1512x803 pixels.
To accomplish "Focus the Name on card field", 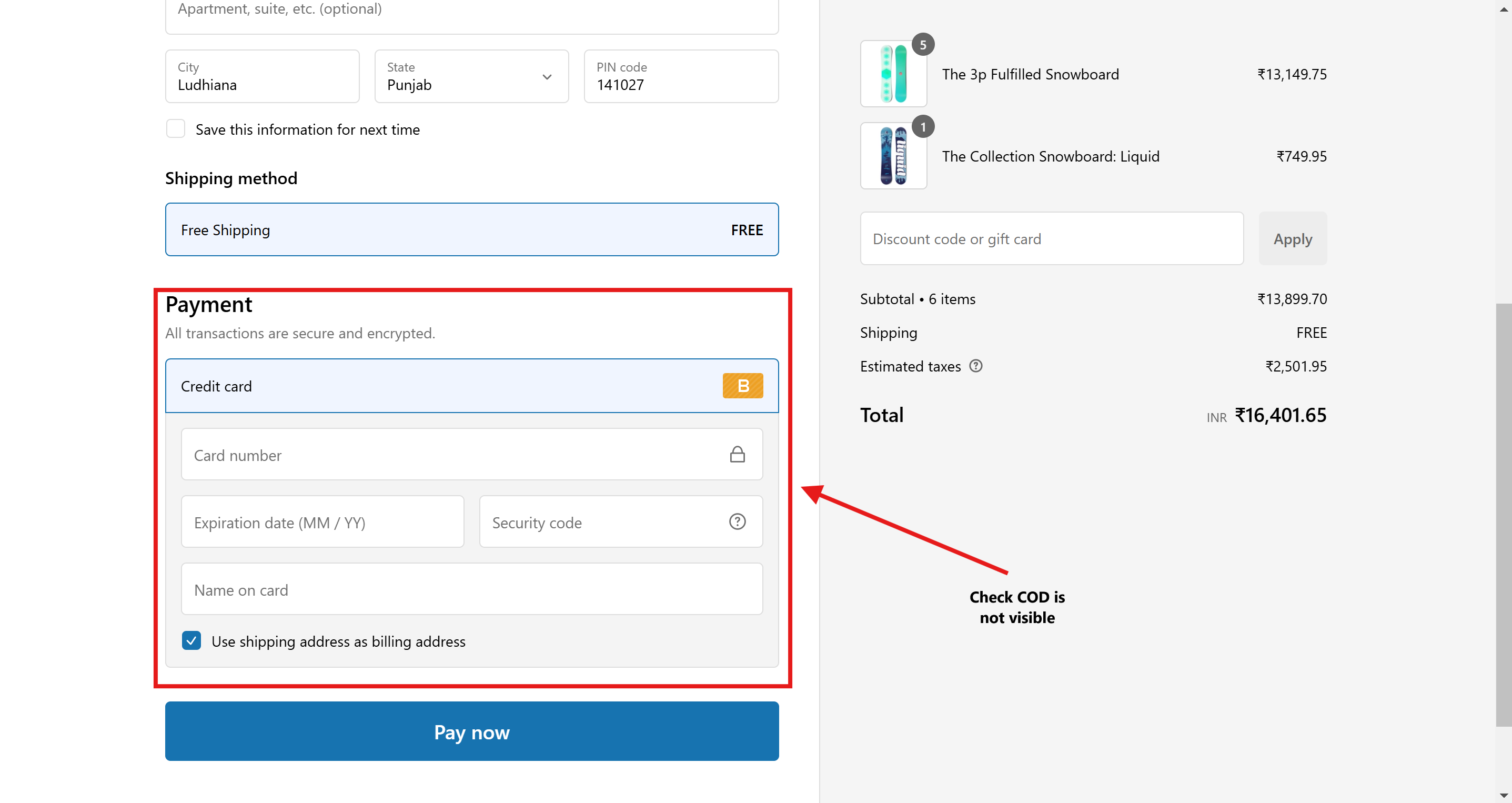I will pos(471,589).
